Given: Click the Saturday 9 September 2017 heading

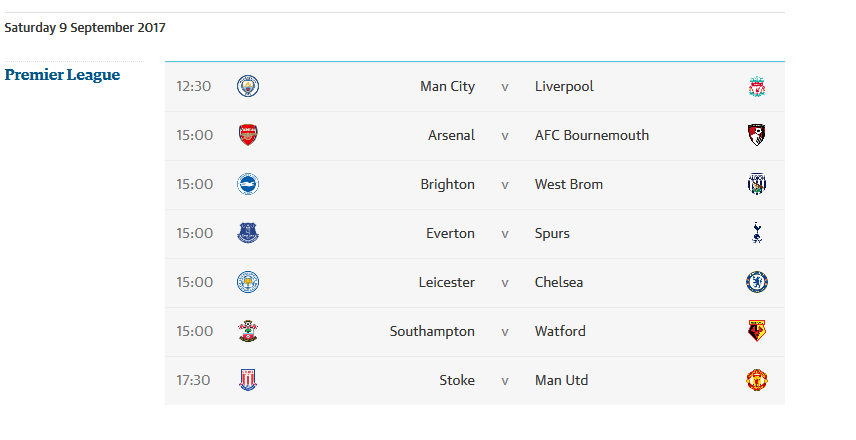Looking at the screenshot, I should (x=85, y=28).
